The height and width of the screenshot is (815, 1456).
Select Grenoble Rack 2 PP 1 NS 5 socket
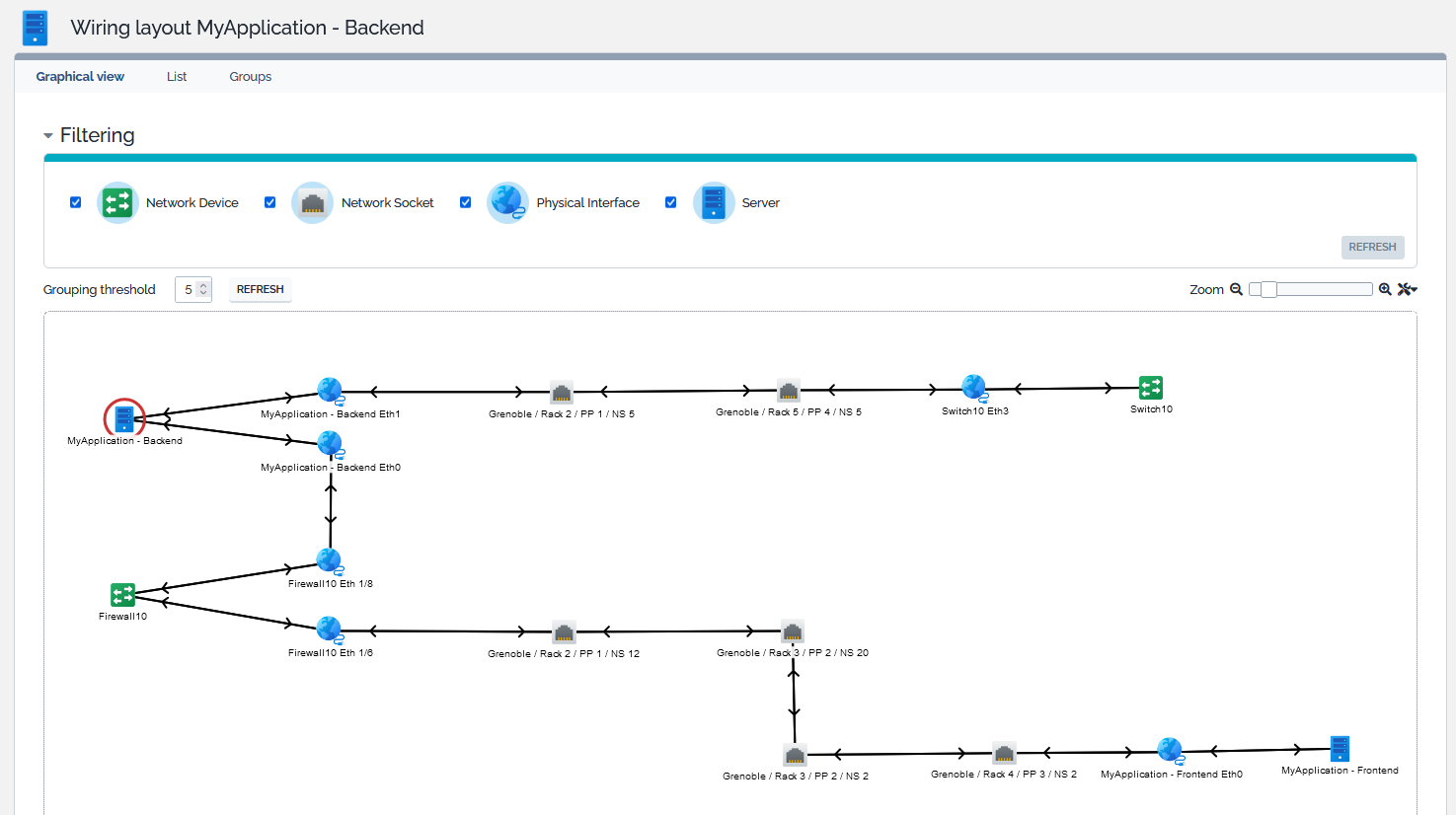(561, 393)
